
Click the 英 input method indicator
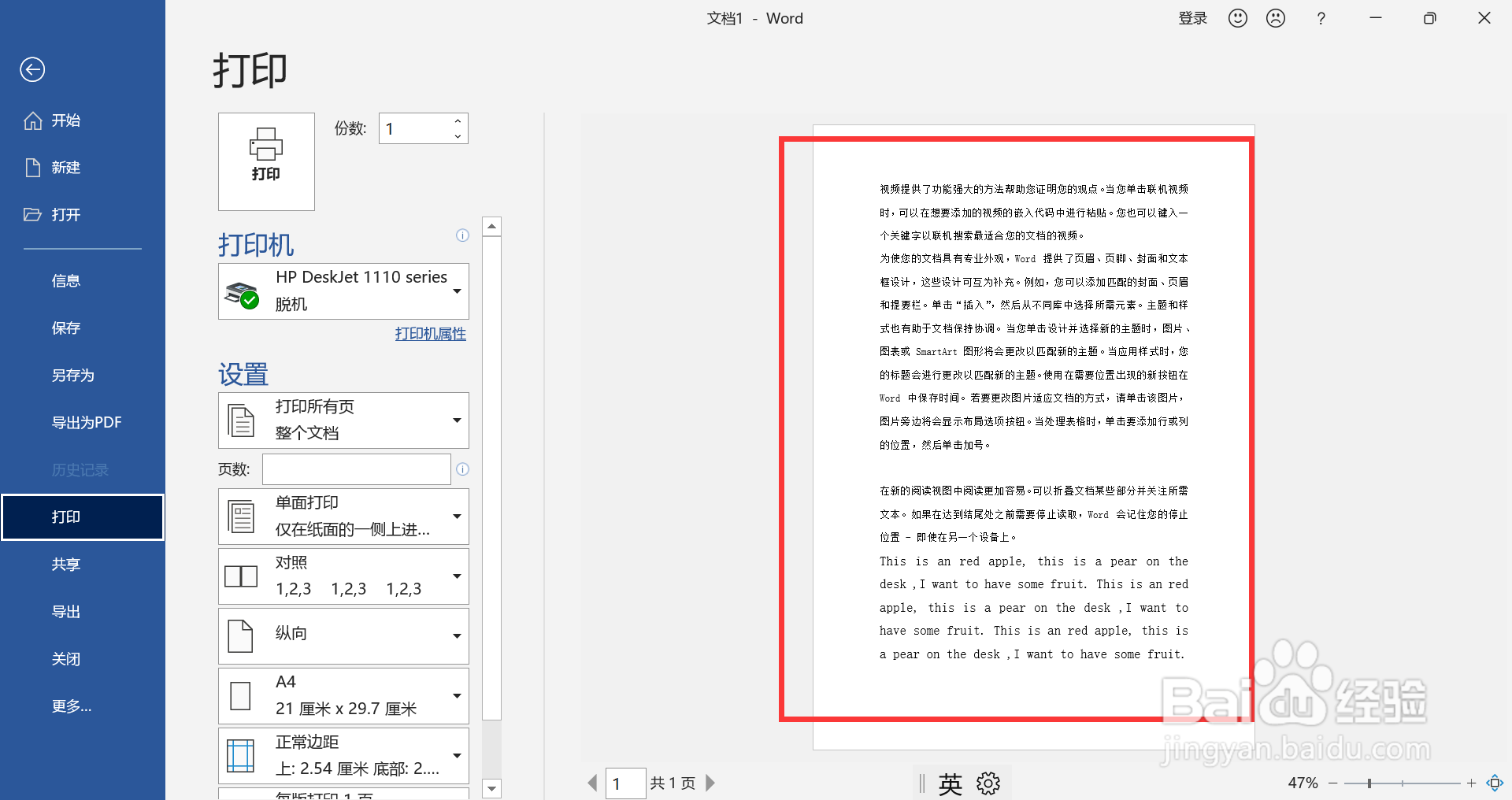[x=951, y=783]
